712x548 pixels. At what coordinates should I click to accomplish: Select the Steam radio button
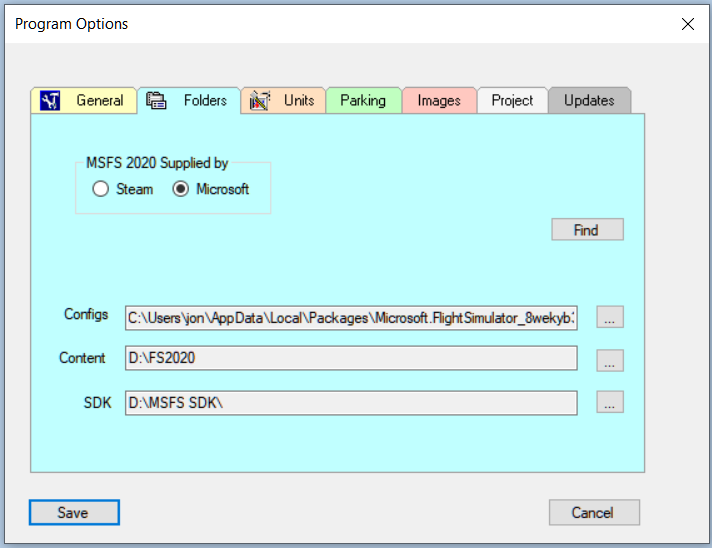pos(100,189)
